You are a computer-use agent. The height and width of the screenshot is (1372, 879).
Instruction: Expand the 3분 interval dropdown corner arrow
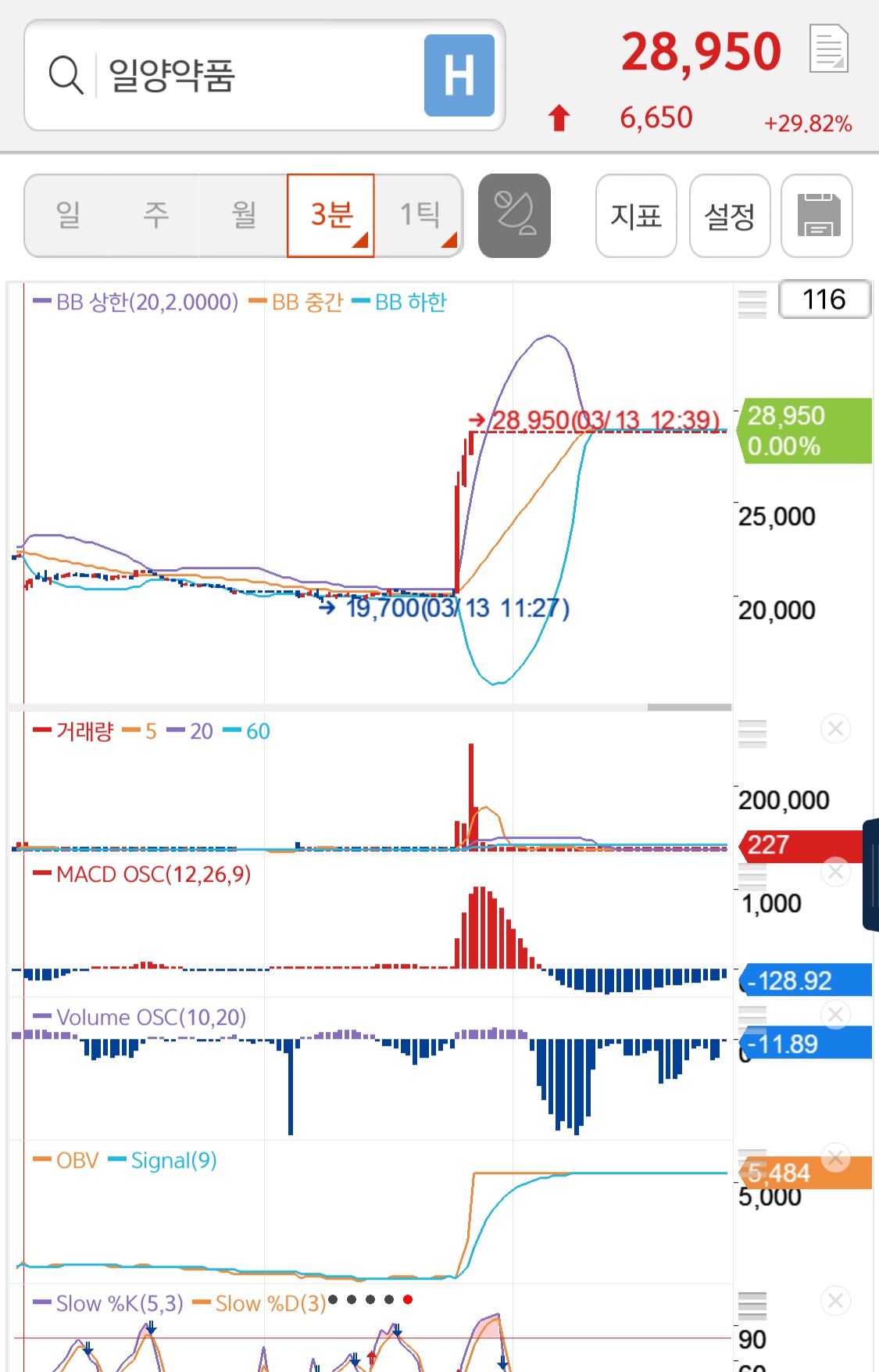361,241
